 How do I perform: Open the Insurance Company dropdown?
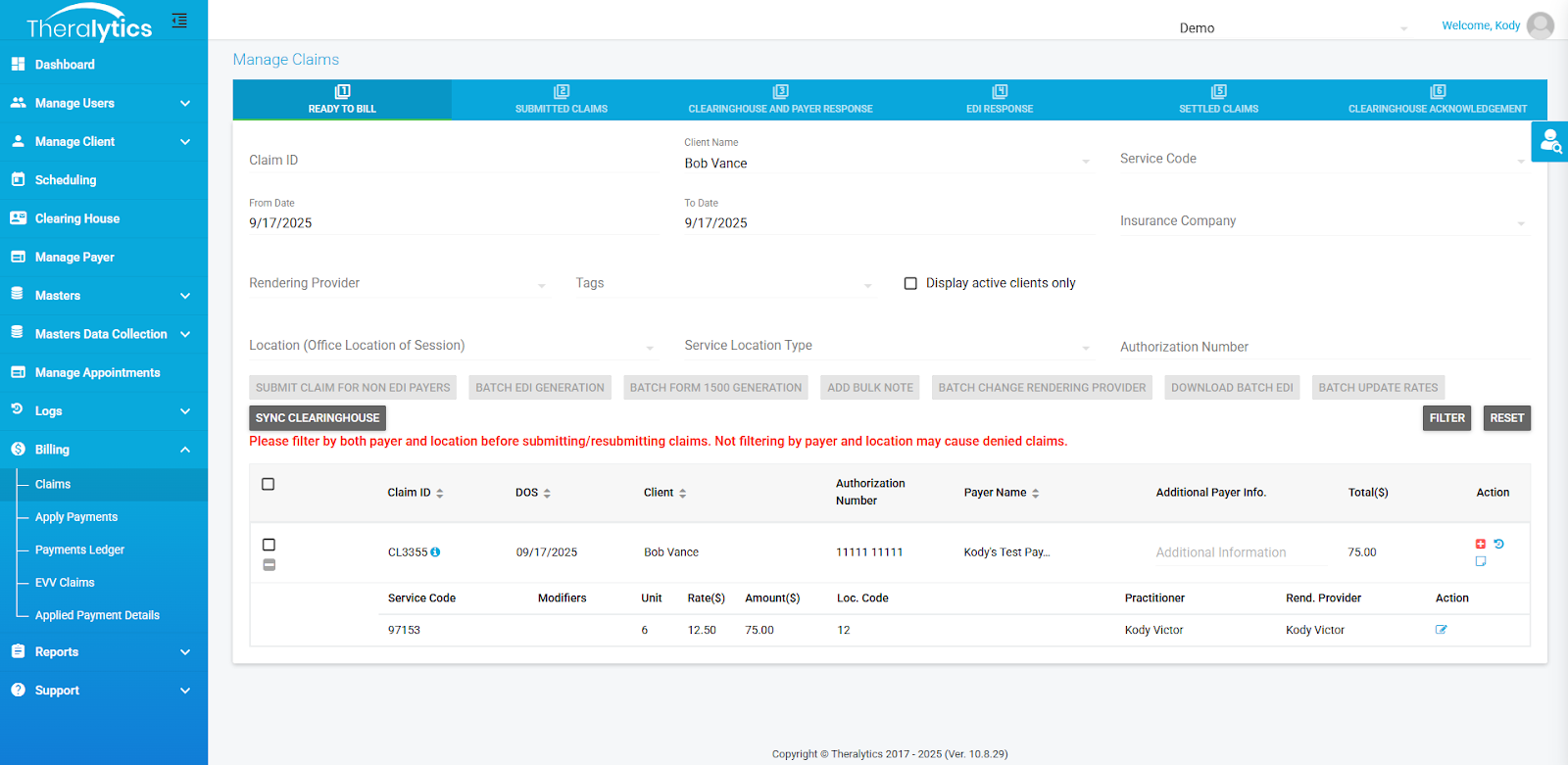pyautogui.click(x=1324, y=221)
